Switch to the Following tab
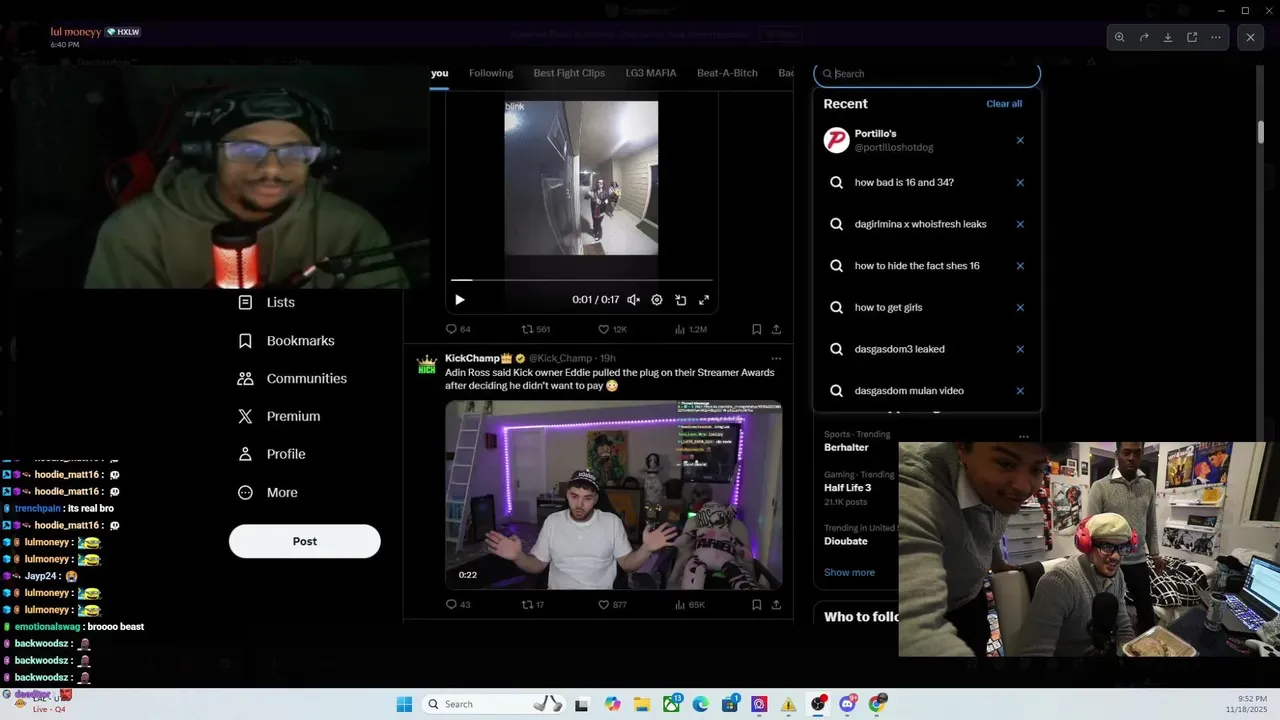The image size is (1280, 720). 491,73
